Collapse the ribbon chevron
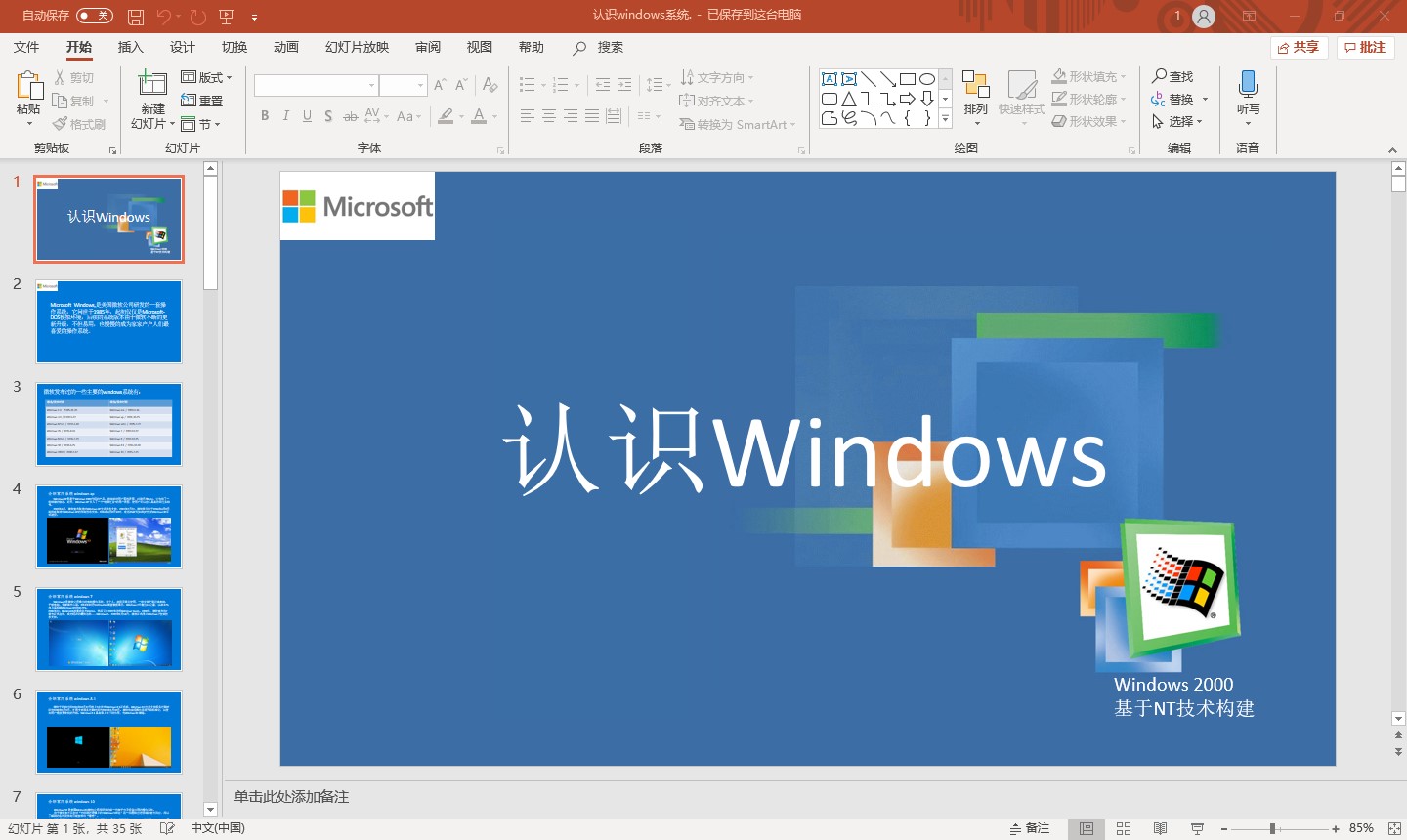 [x=1392, y=149]
